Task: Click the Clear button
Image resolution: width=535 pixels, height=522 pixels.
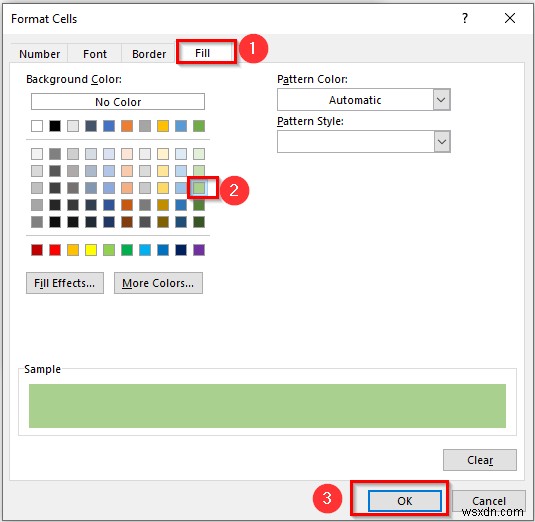Action: click(x=480, y=460)
